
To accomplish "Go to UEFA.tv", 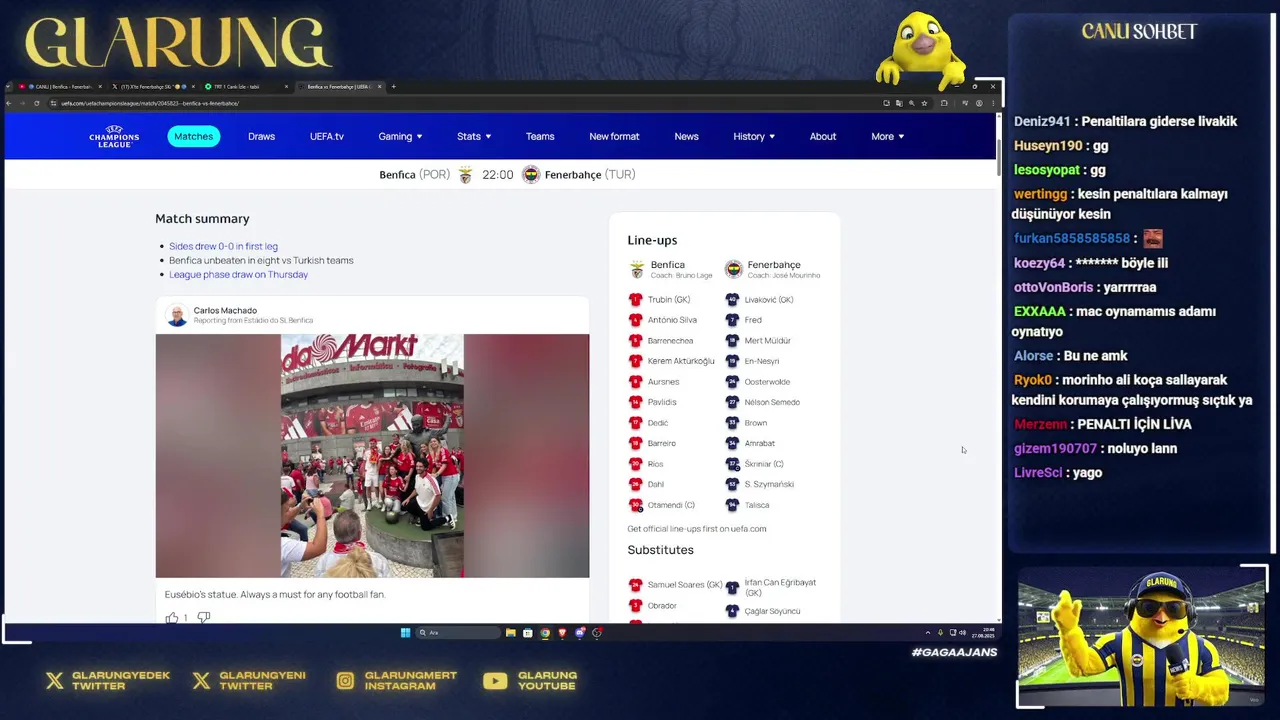I will [327, 136].
